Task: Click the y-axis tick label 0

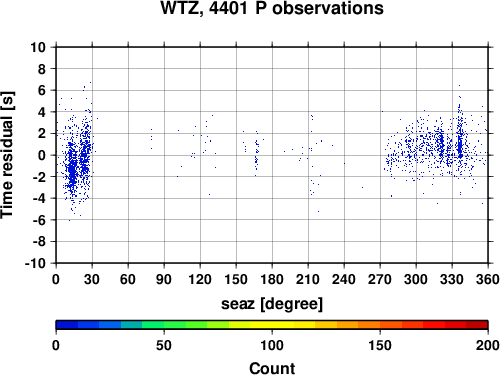Action: click(42, 155)
